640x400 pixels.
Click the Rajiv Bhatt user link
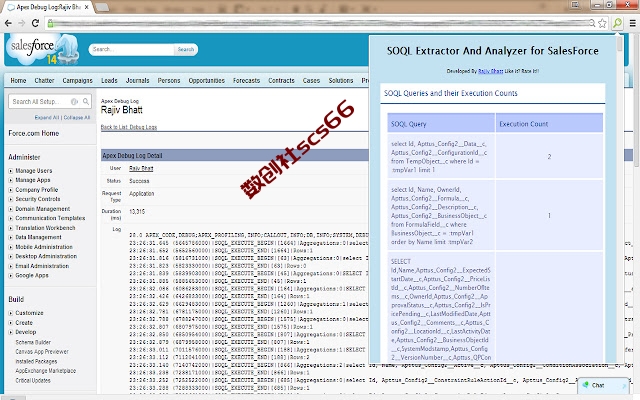141,168
